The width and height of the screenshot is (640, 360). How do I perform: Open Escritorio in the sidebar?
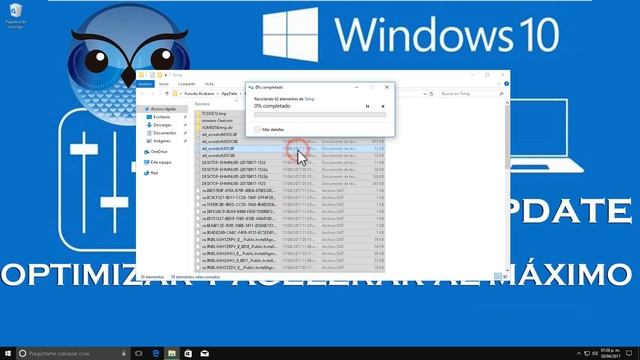162,117
